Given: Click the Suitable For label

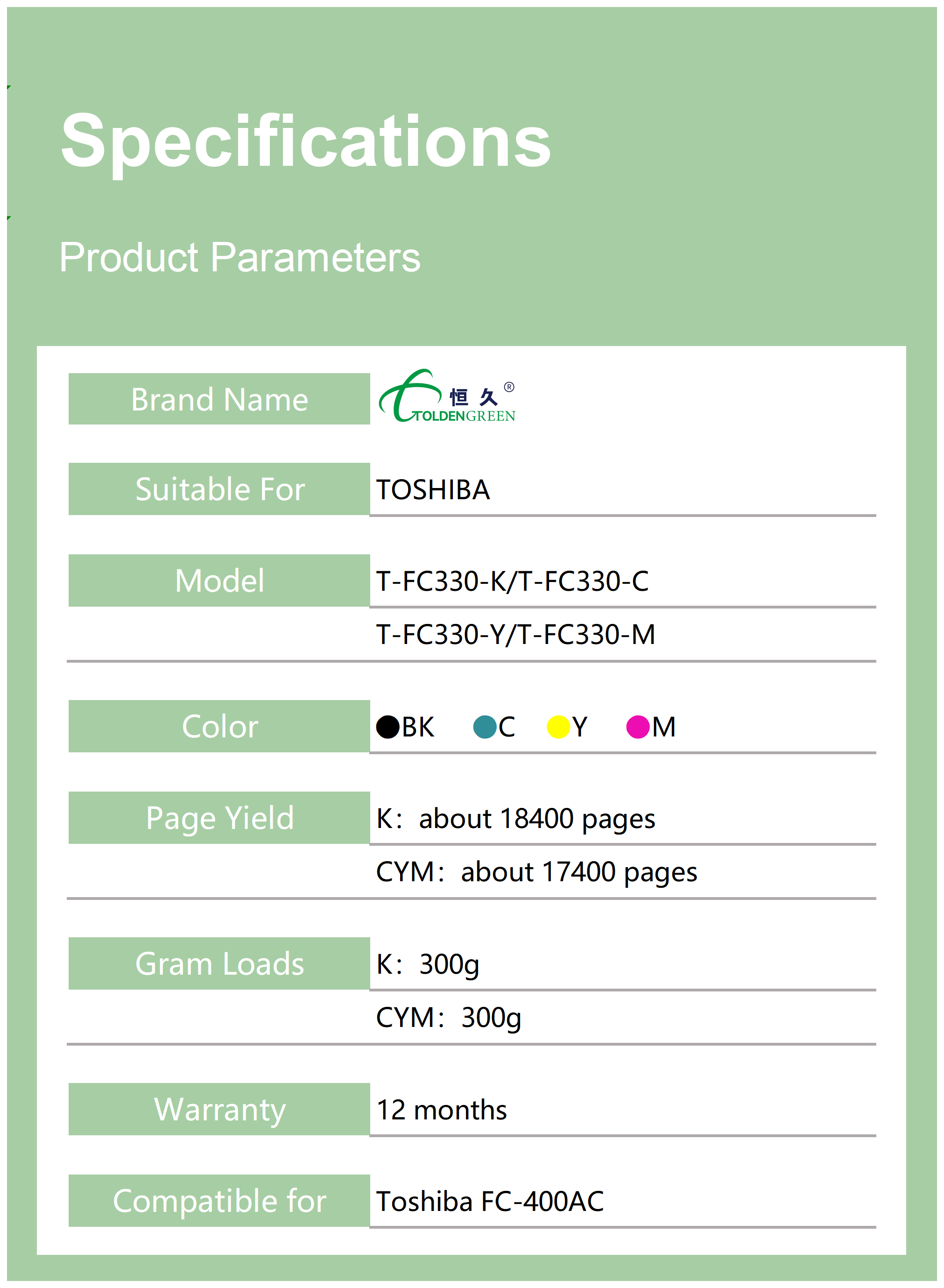Looking at the screenshot, I should click(219, 489).
